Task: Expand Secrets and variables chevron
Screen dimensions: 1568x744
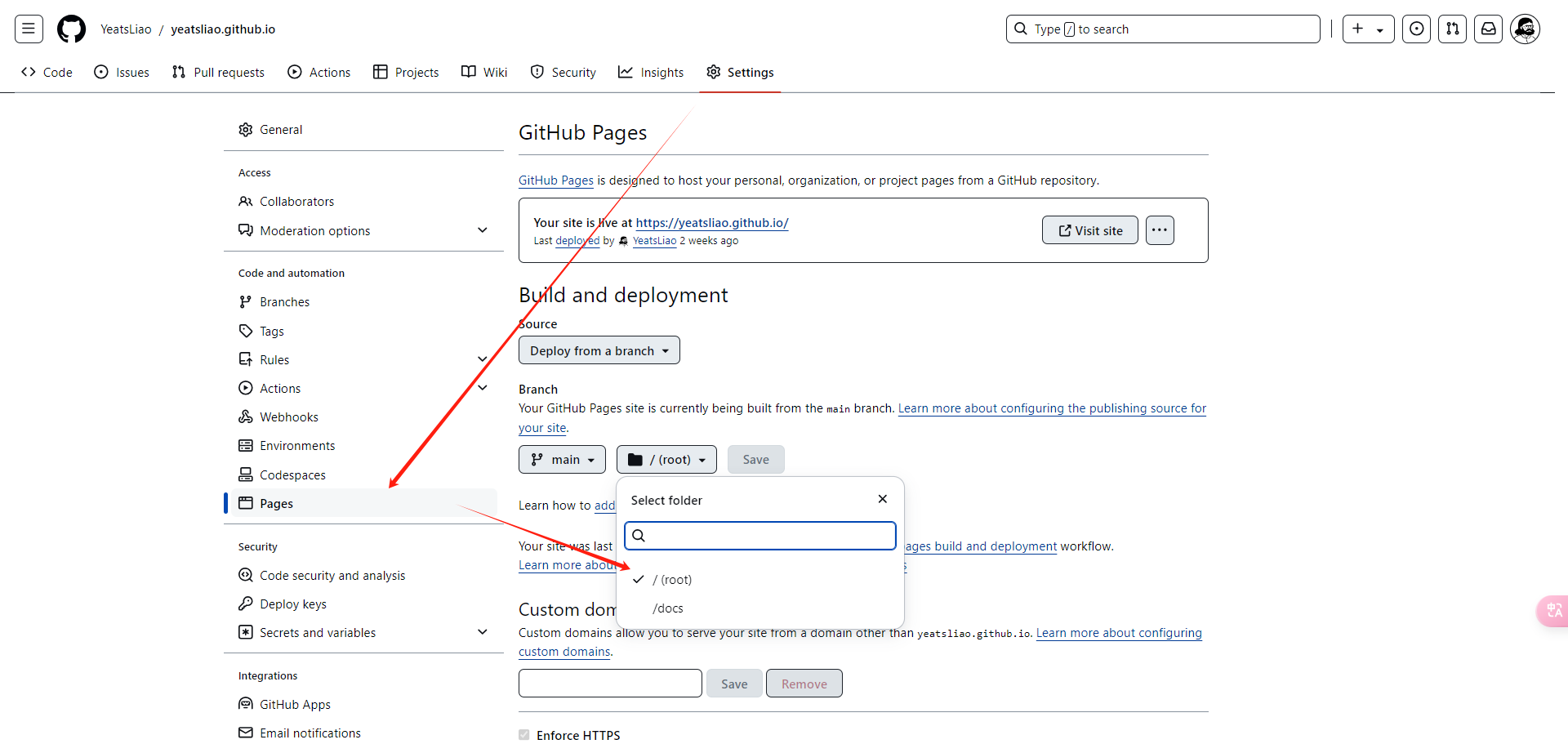Action: tap(483, 632)
